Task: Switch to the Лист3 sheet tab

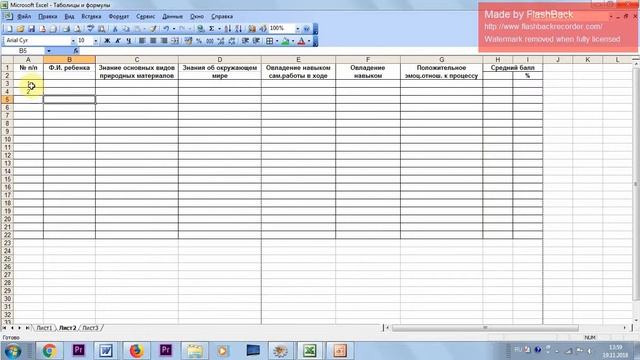Action: [x=90, y=328]
